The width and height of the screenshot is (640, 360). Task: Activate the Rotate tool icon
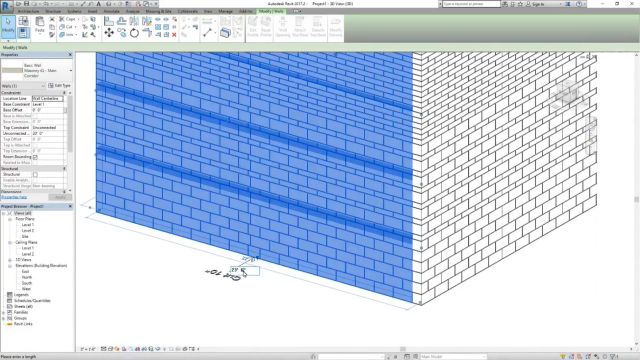pyautogui.click(x=134, y=33)
